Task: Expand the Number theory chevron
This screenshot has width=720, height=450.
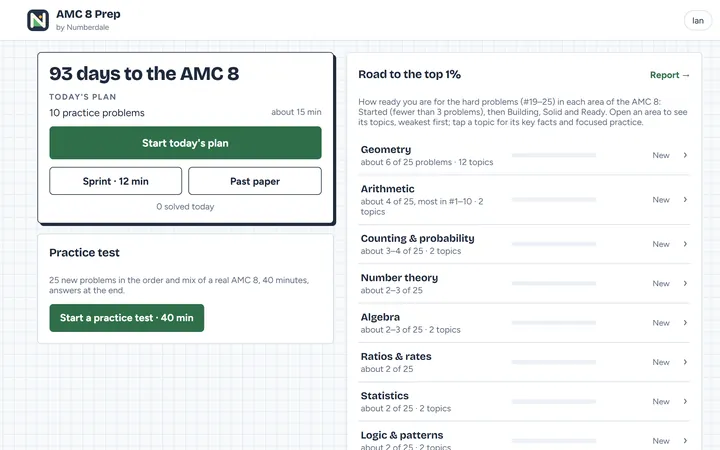Action: point(685,283)
